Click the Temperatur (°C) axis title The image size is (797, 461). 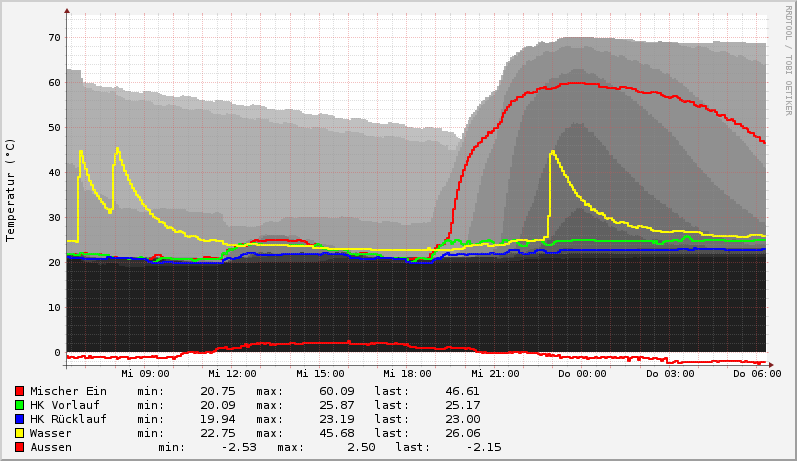[11, 189]
